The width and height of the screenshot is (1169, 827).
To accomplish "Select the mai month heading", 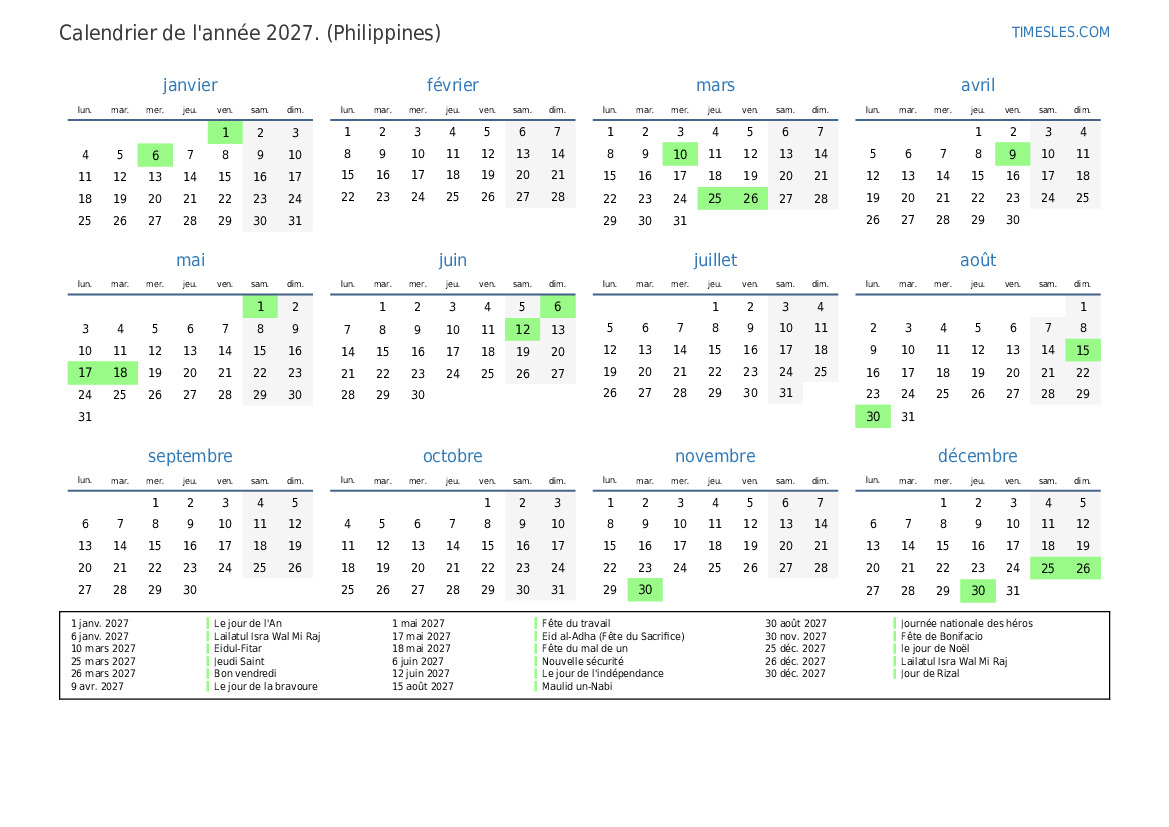I will (190, 260).
